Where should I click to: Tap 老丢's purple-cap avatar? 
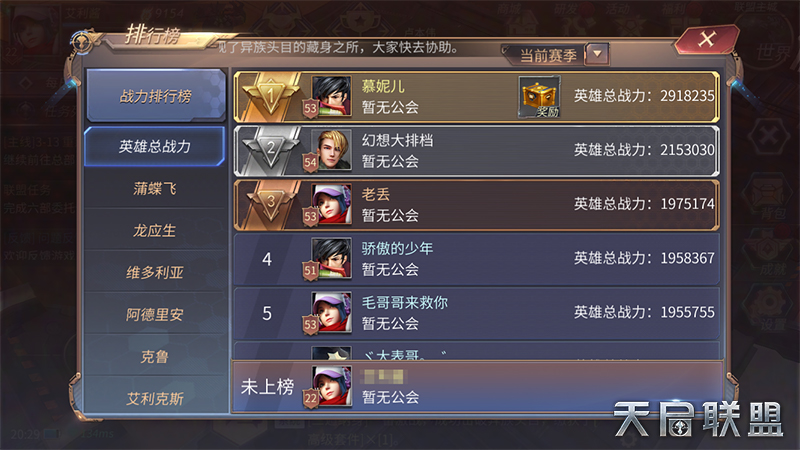331,204
